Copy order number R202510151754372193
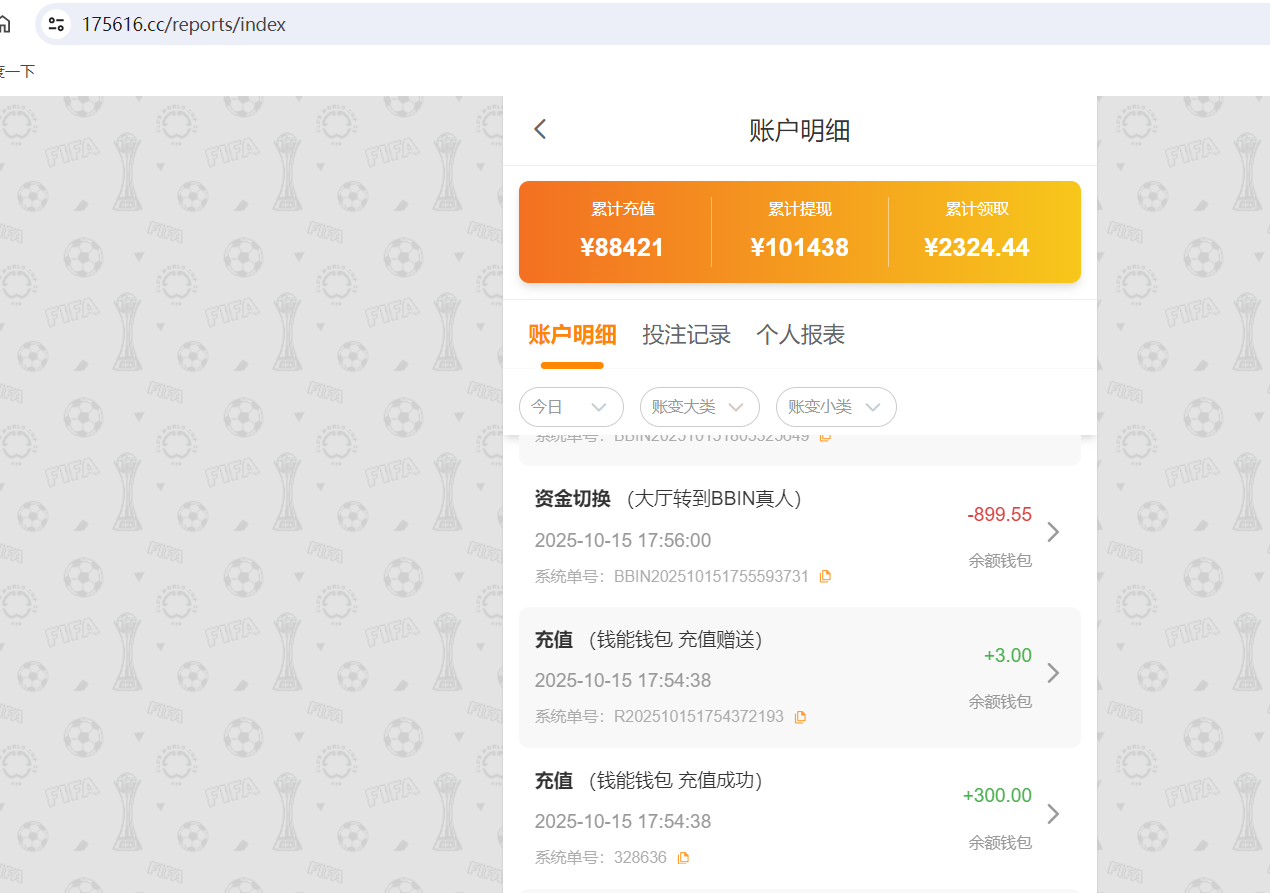 tap(799, 716)
